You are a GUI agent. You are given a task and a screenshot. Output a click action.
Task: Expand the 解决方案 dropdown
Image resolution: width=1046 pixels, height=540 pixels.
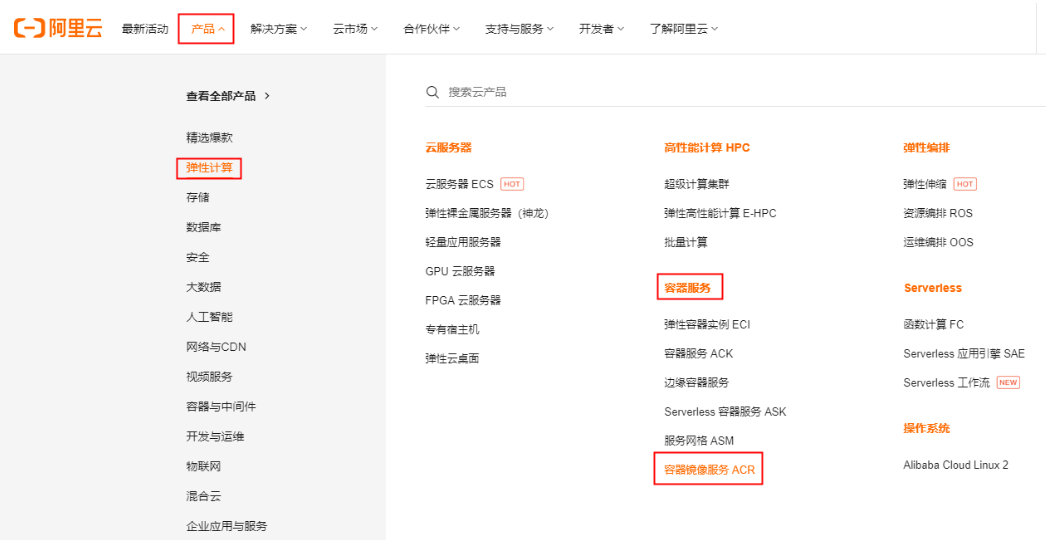pos(279,29)
